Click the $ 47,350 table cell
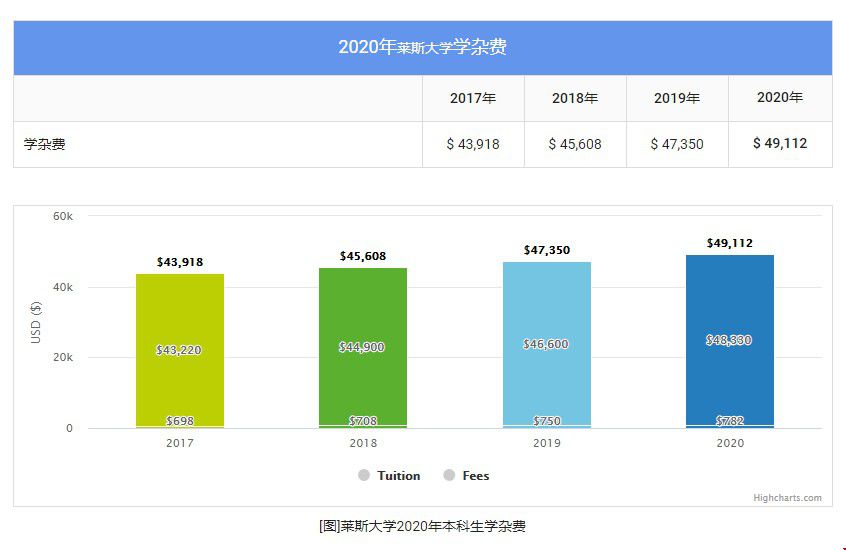This screenshot has width=846, height=550. (x=677, y=144)
